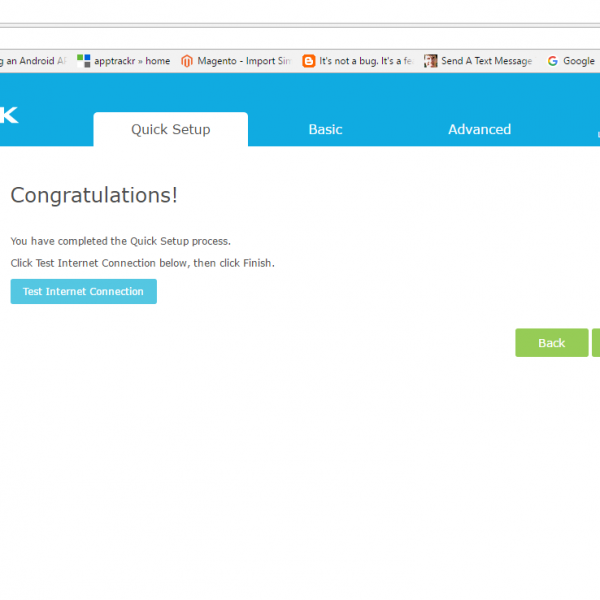Click the green Back button
The image size is (600, 600).
pyautogui.click(x=551, y=343)
